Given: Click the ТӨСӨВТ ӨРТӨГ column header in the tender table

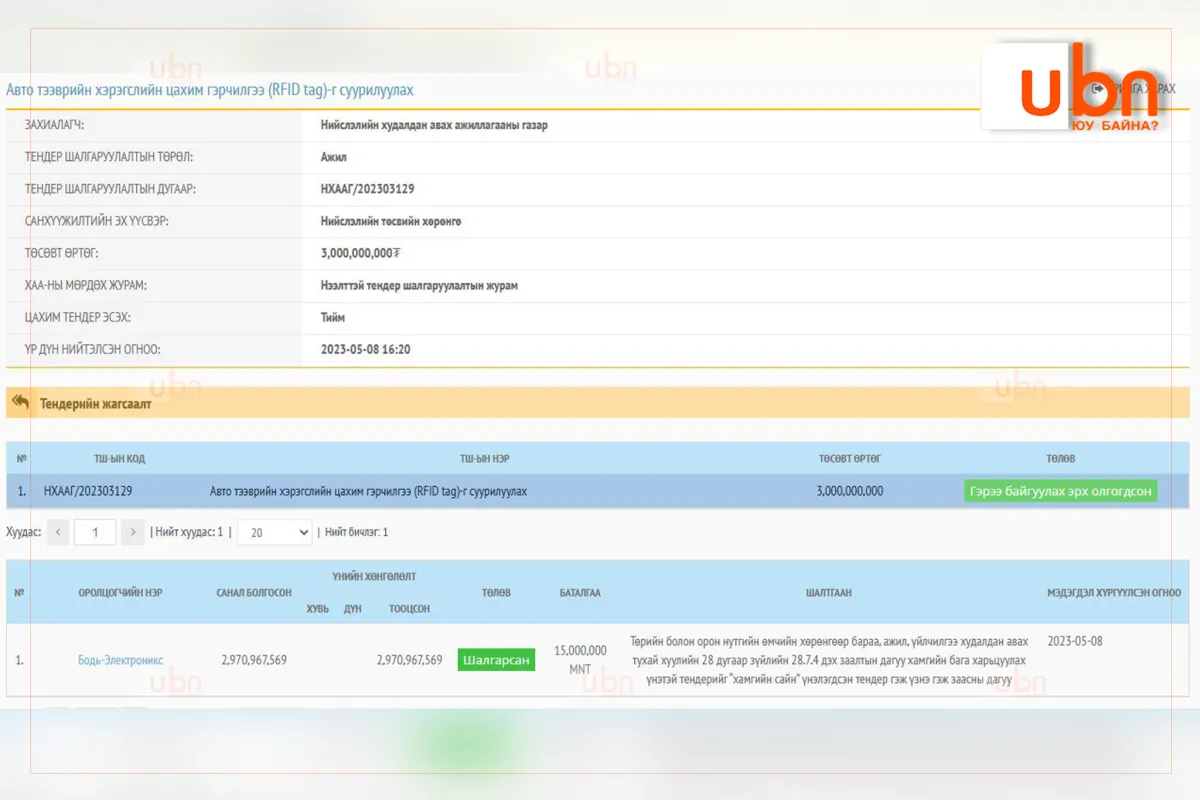Looking at the screenshot, I should pyautogui.click(x=849, y=458).
